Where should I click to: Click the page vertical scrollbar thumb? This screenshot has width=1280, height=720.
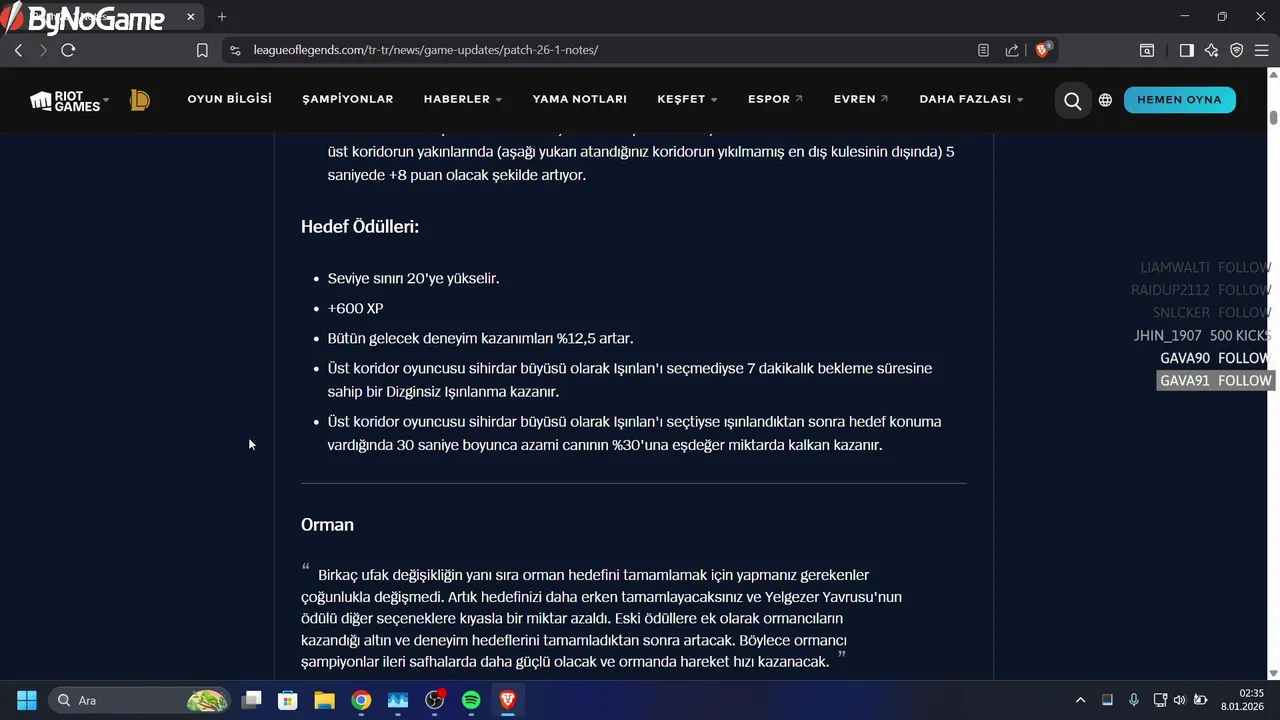(1273, 117)
